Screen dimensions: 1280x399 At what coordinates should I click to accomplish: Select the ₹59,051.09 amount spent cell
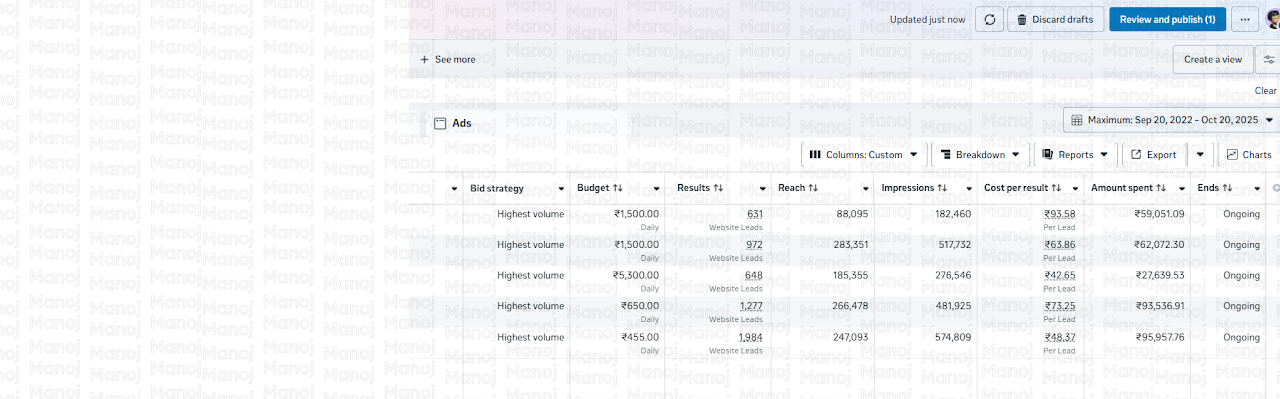point(1159,214)
